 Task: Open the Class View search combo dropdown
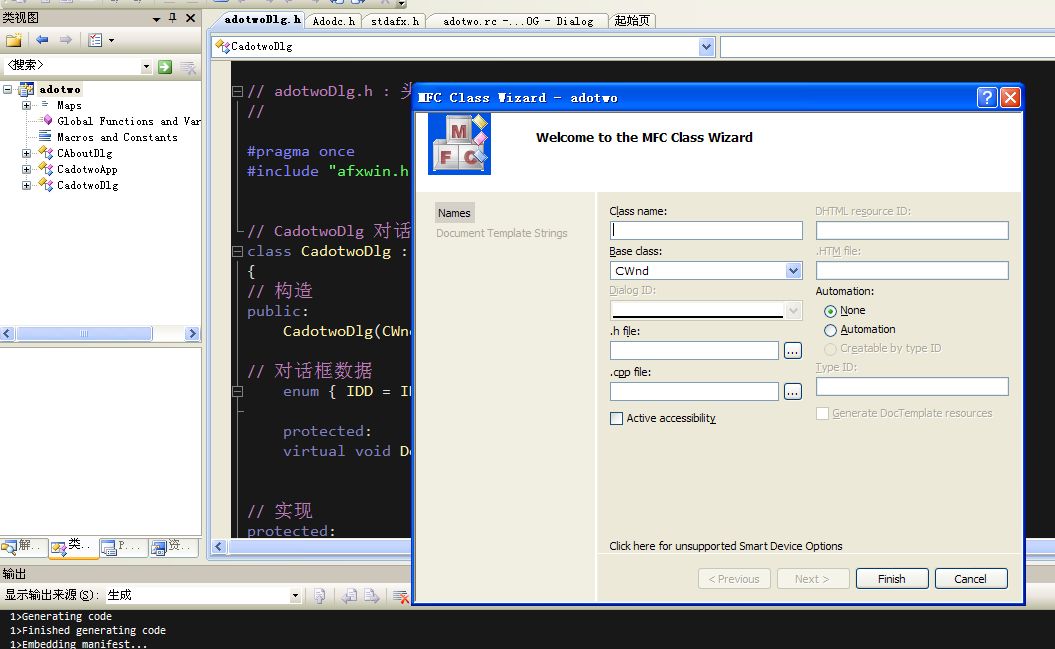click(146, 66)
